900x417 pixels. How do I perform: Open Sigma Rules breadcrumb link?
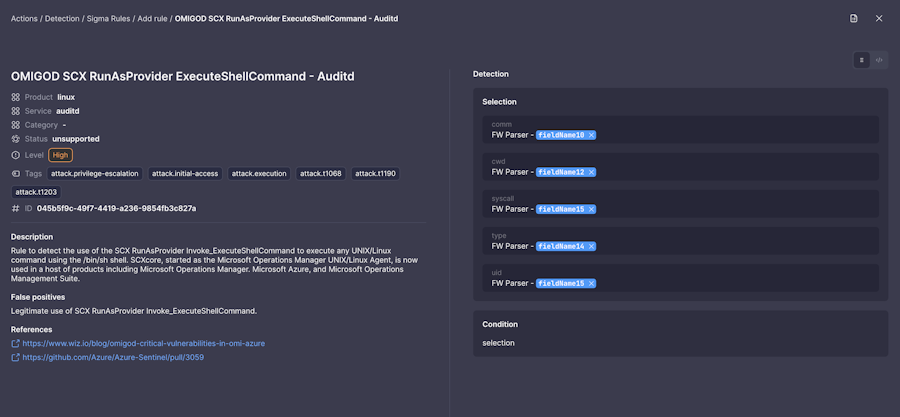[x=108, y=19]
